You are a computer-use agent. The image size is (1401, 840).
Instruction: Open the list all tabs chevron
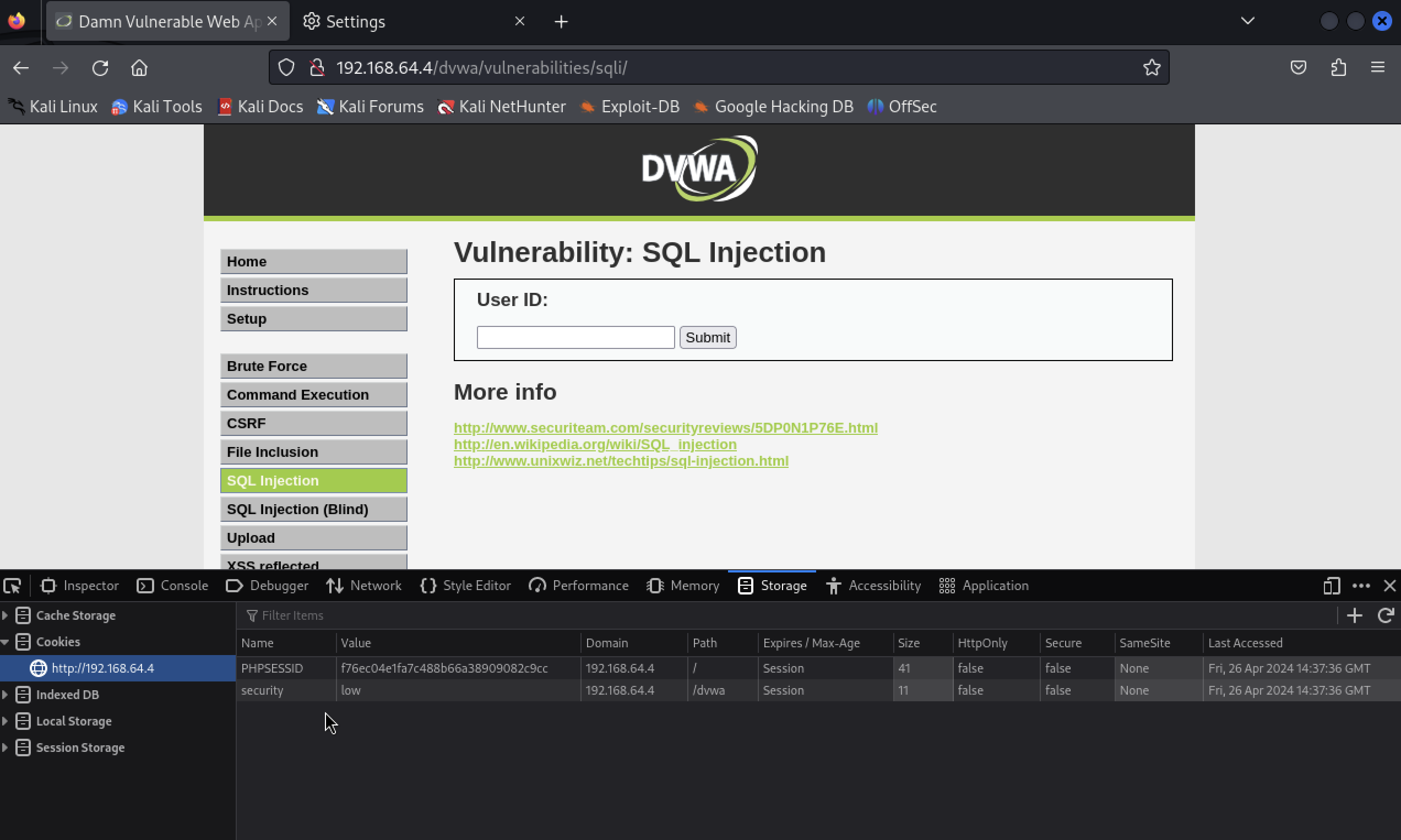1247,21
